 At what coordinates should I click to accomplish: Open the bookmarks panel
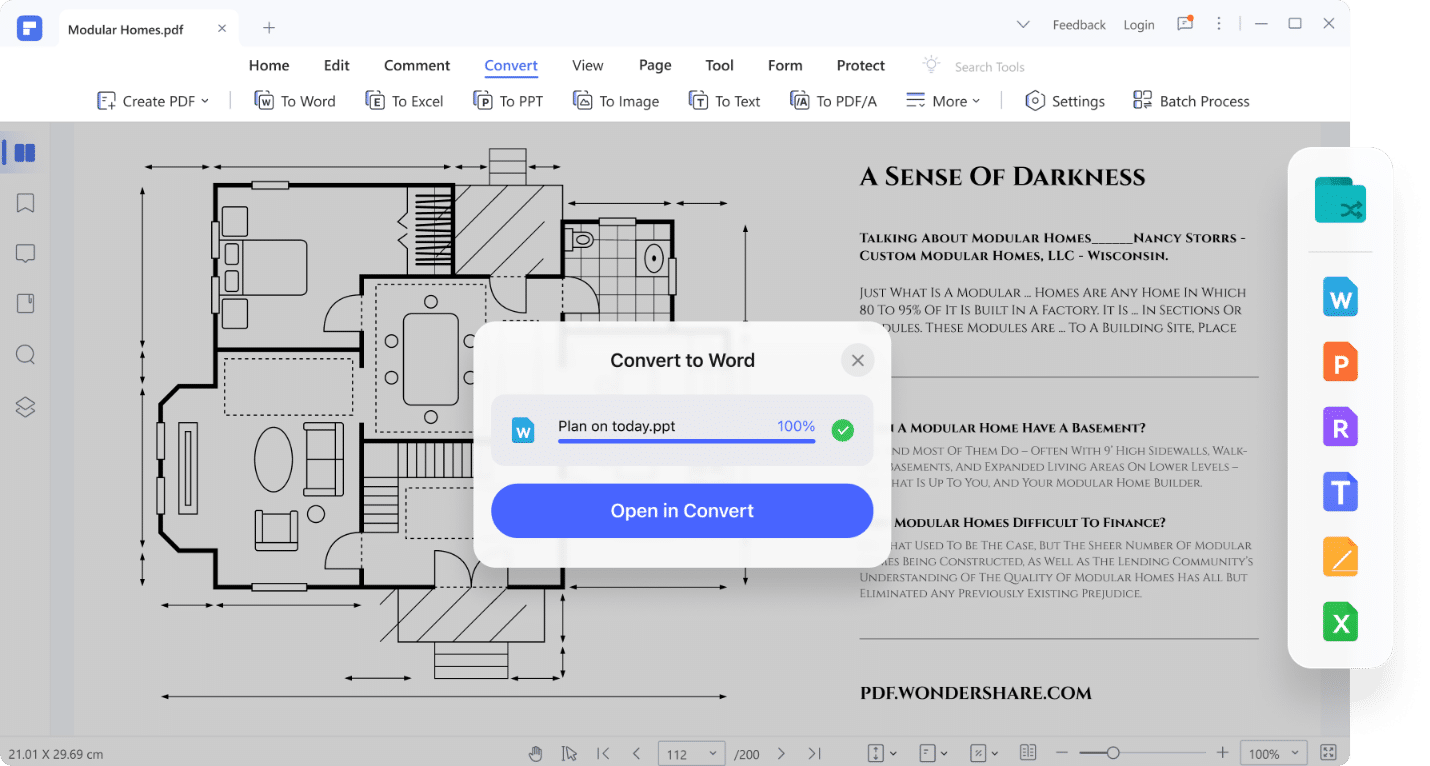[26, 204]
